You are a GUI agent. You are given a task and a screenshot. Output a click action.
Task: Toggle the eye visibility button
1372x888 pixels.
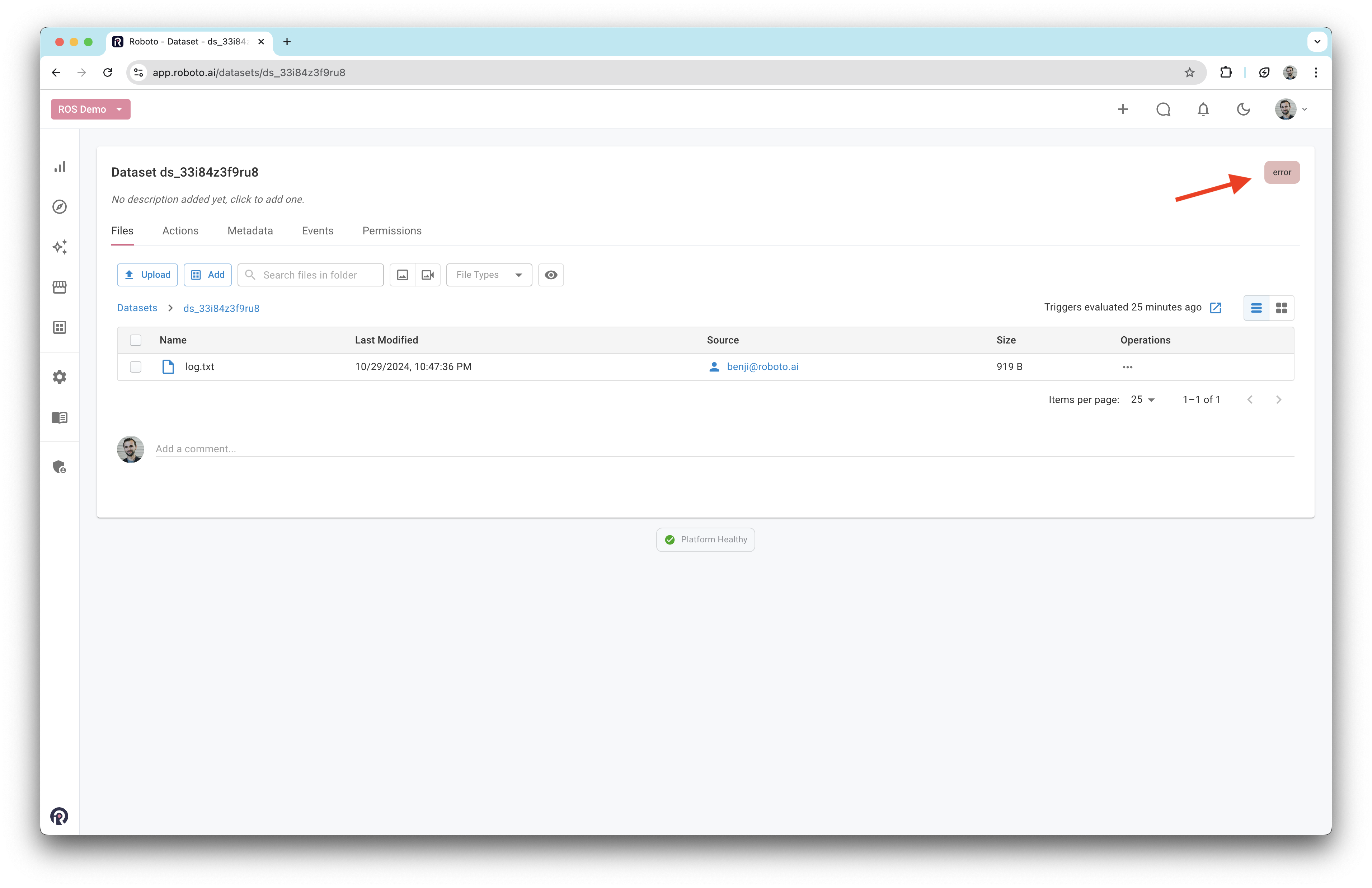click(551, 275)
